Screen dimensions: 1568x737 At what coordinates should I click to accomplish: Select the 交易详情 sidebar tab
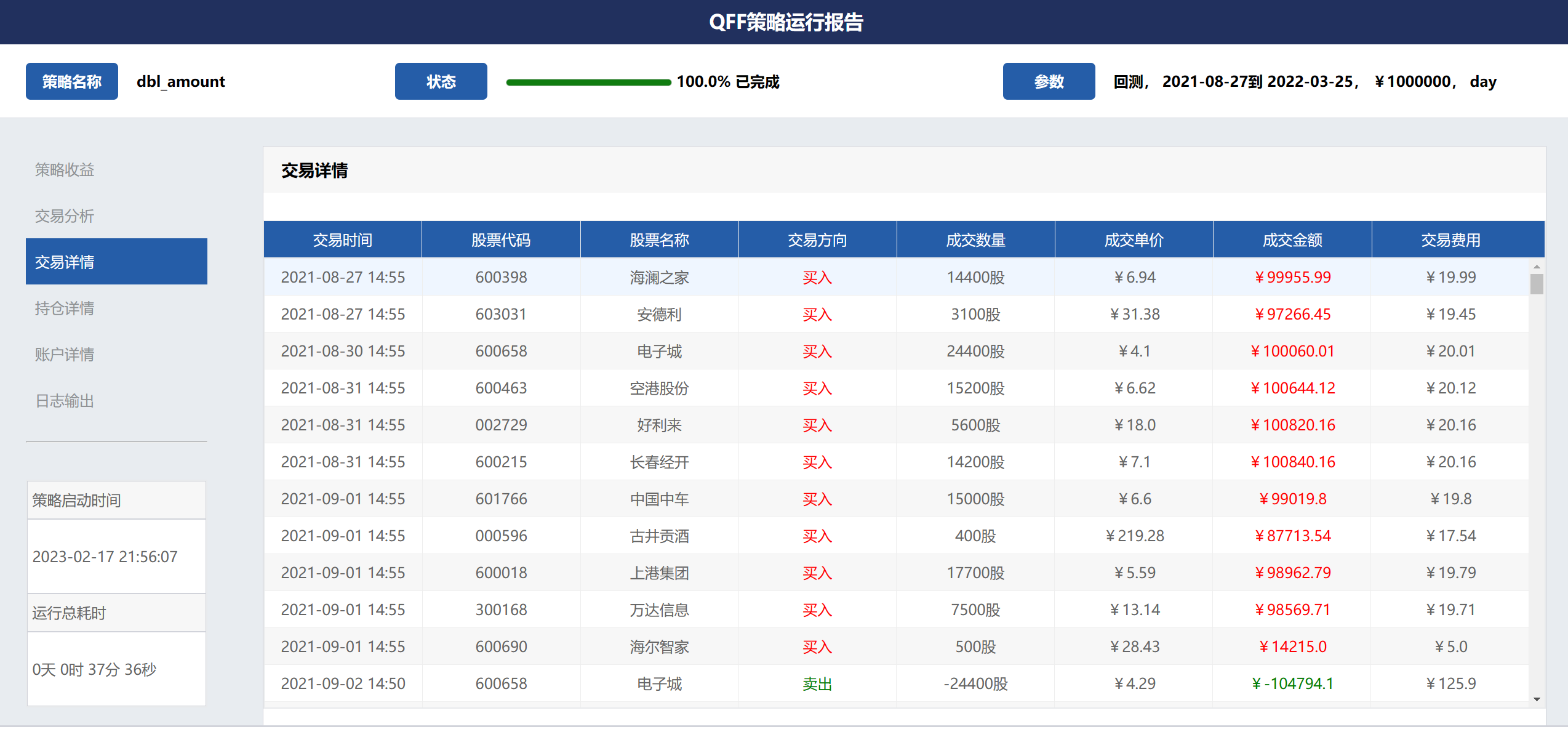[x=116, y=262]
